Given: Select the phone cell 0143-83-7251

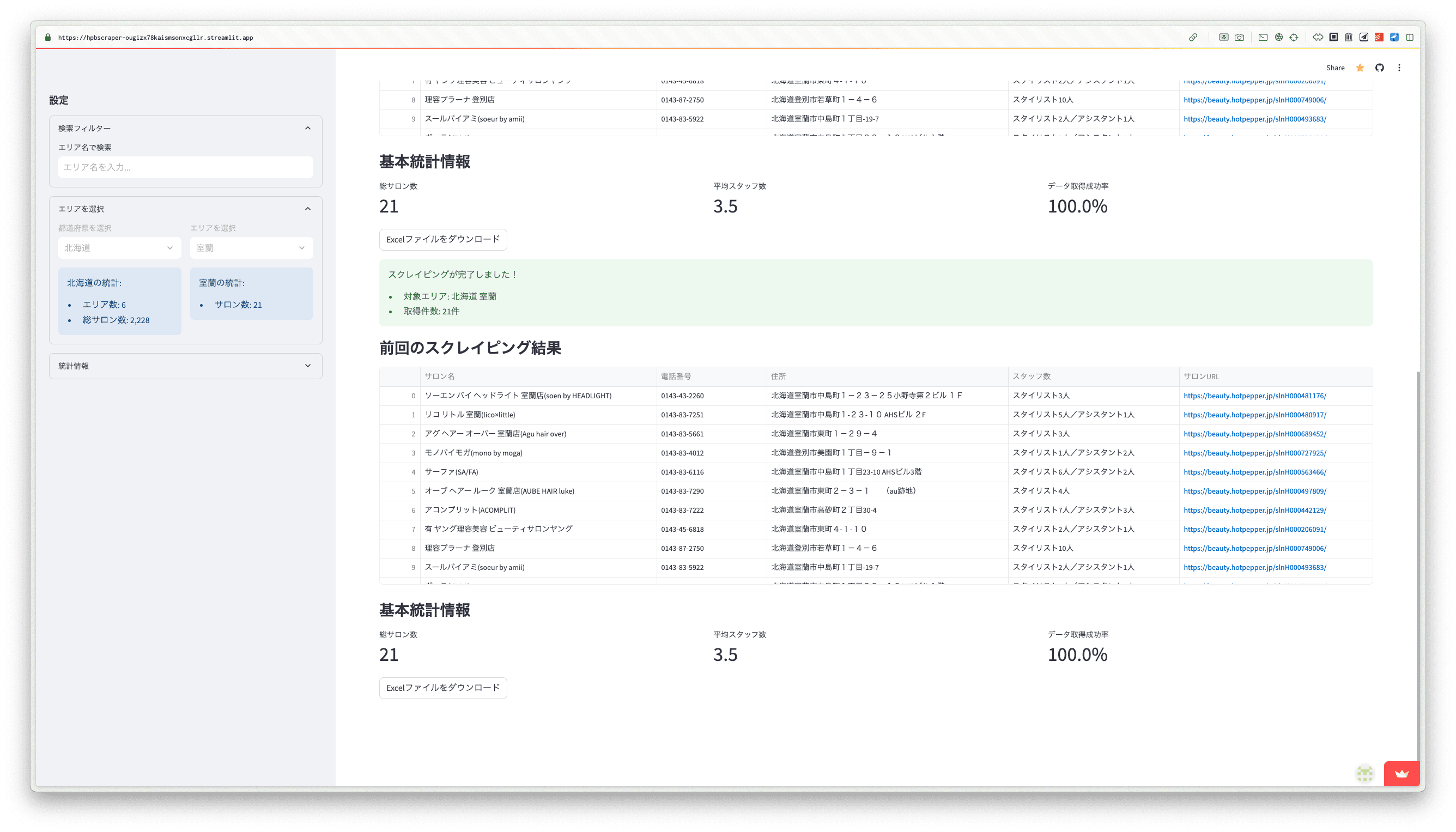Looking at the screenshot, I should point(712,415).
